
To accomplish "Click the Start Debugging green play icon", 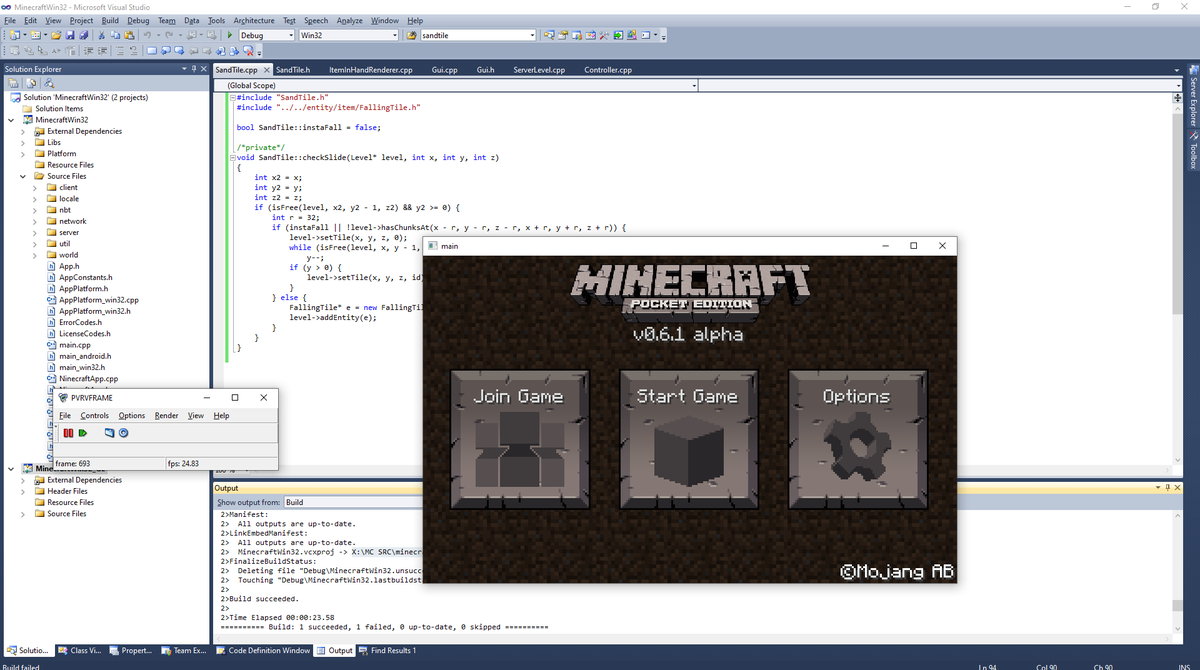I will (x=230, y=35).
